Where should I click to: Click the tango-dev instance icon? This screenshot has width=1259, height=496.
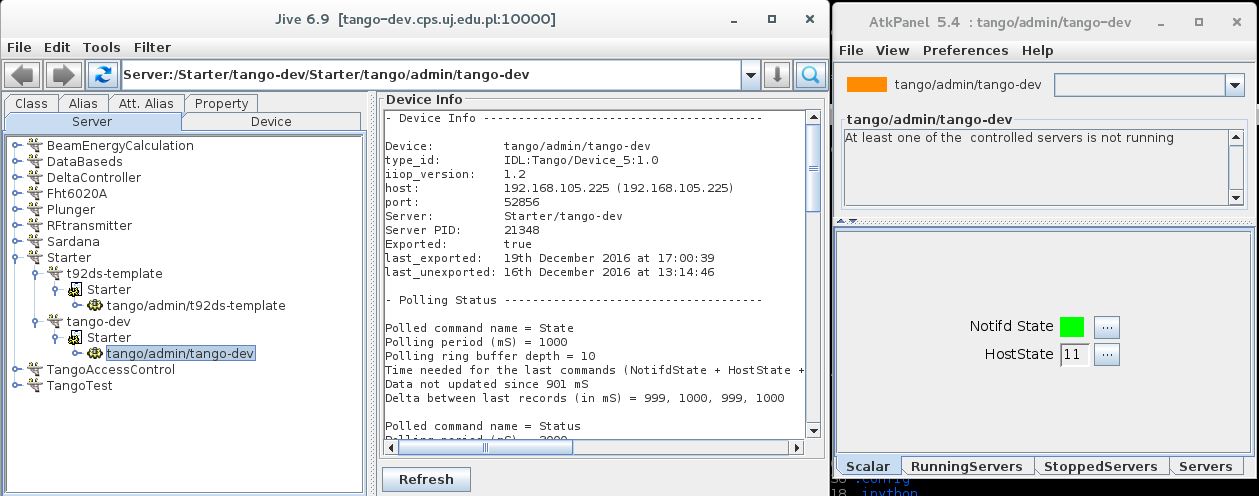[x=54, y=321]
